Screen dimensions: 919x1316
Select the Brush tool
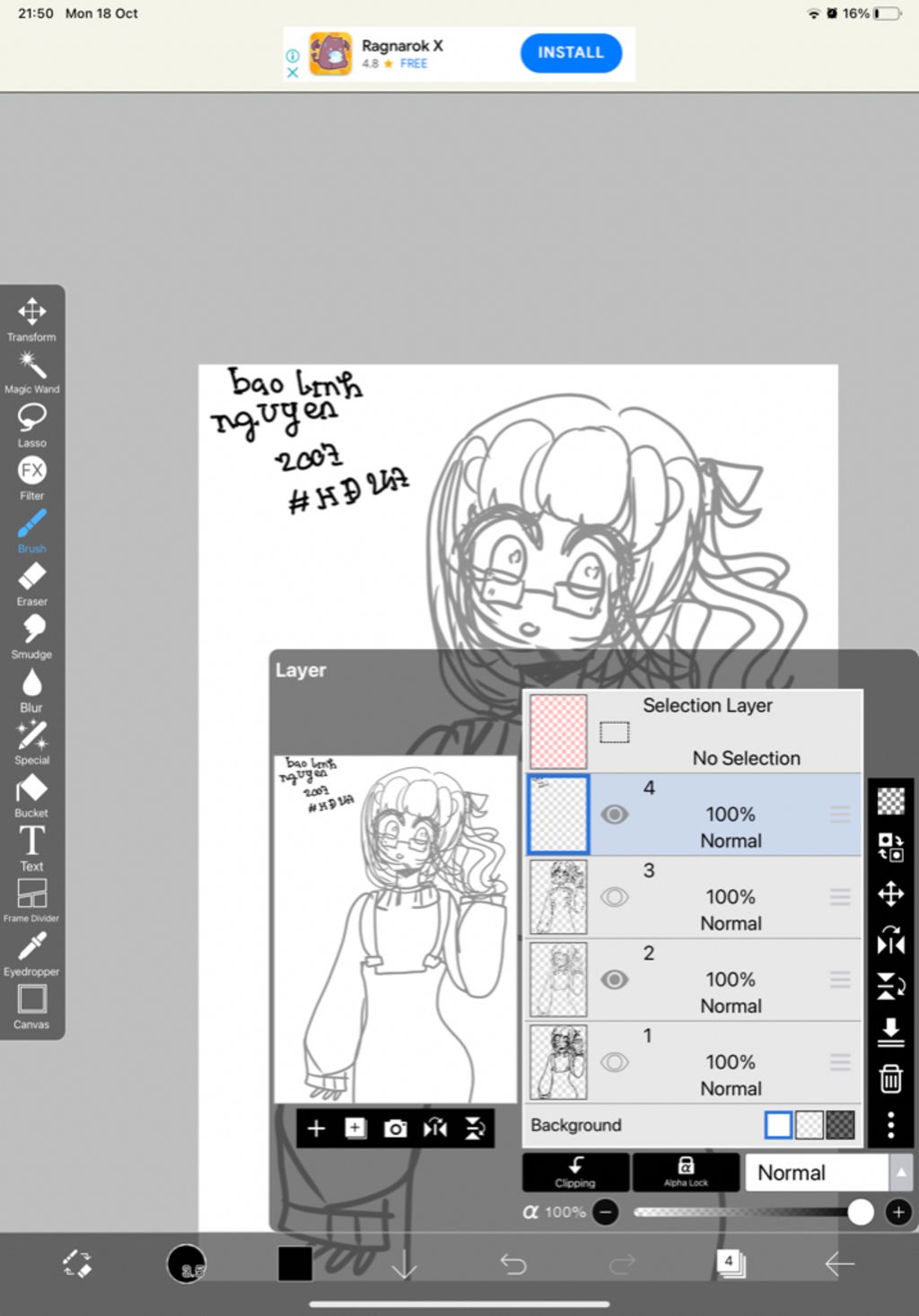[31, 531]
